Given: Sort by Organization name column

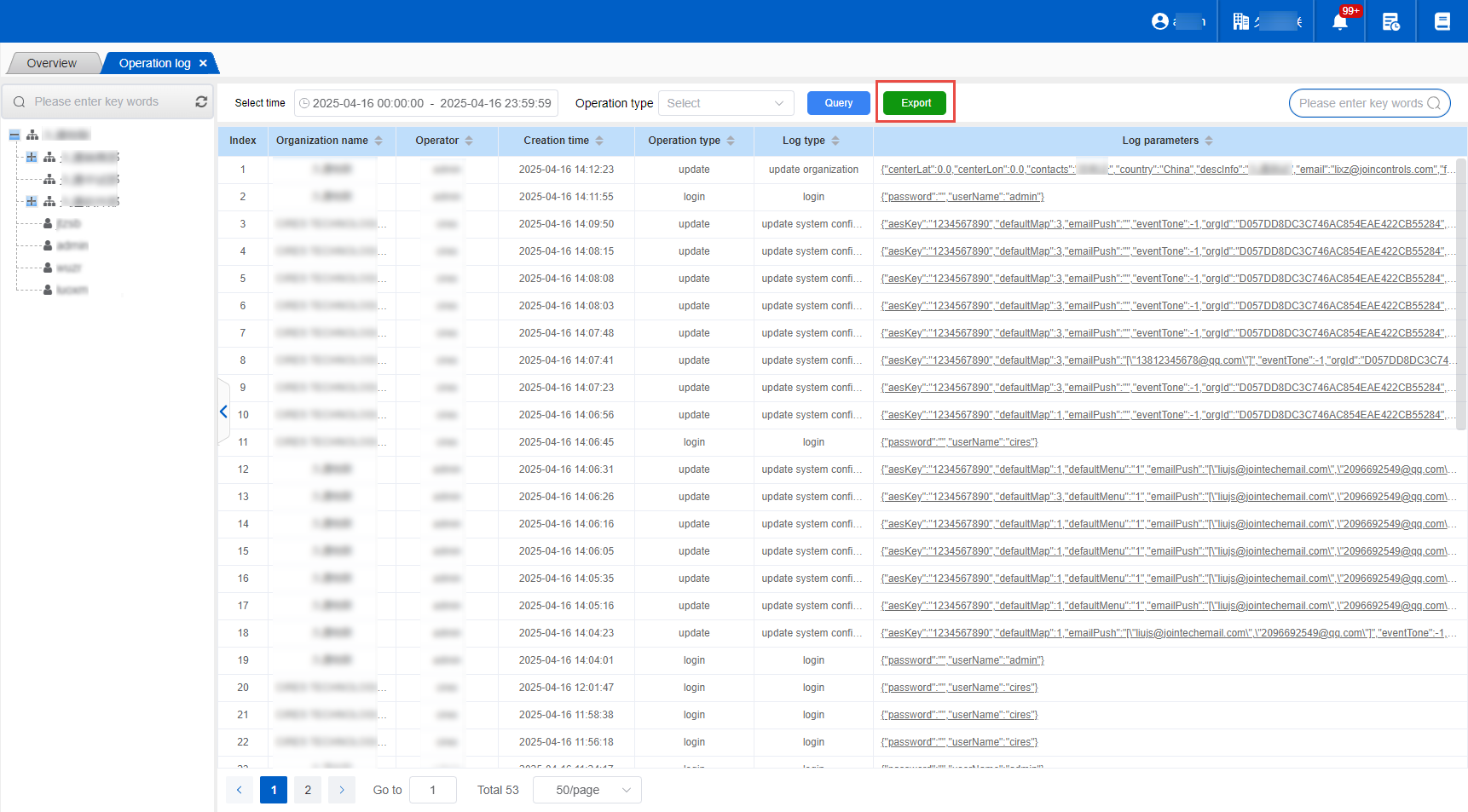Looking at the screenshot, I should pyautogui.click(x=379, y=141).
